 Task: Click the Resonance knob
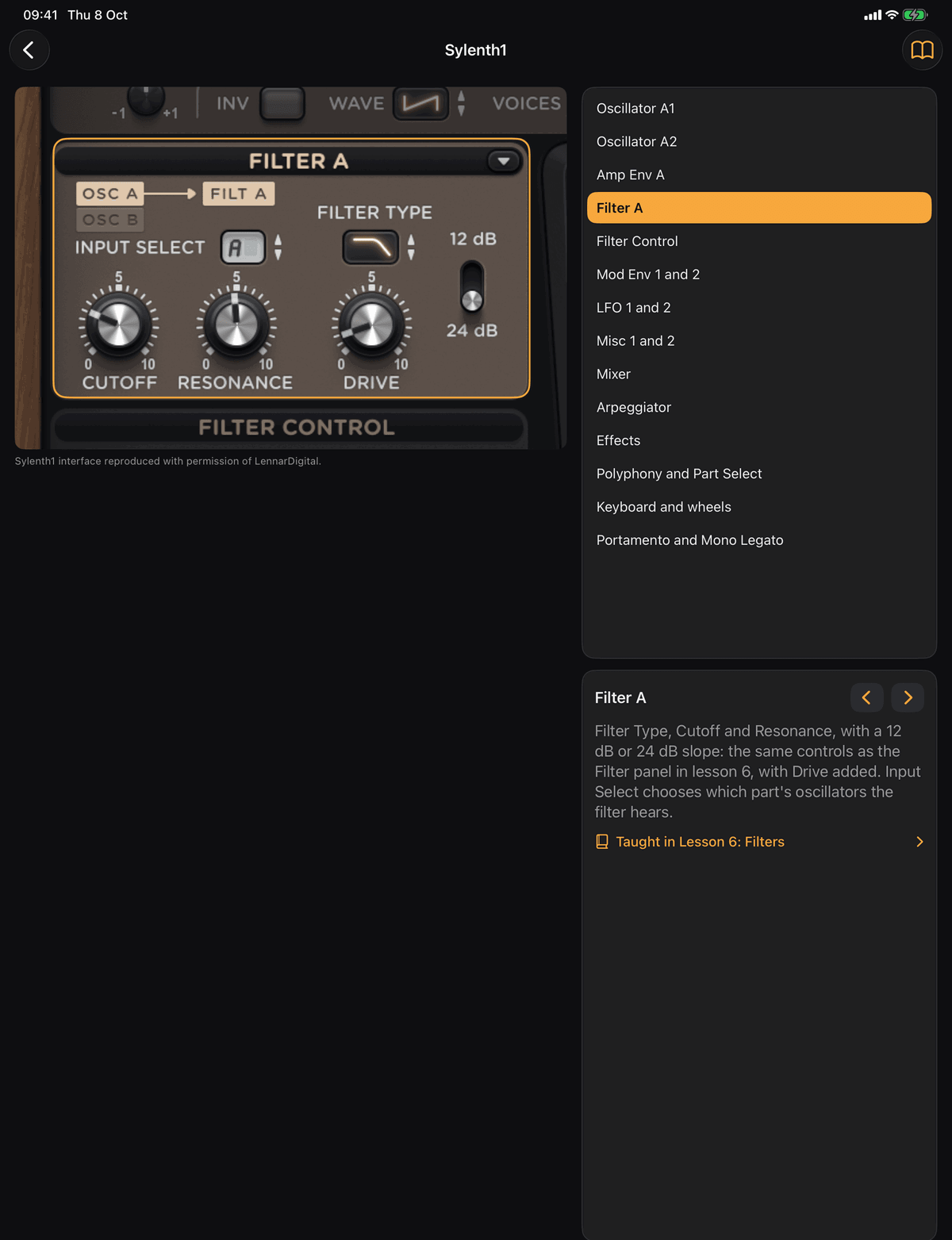[236, 325]
